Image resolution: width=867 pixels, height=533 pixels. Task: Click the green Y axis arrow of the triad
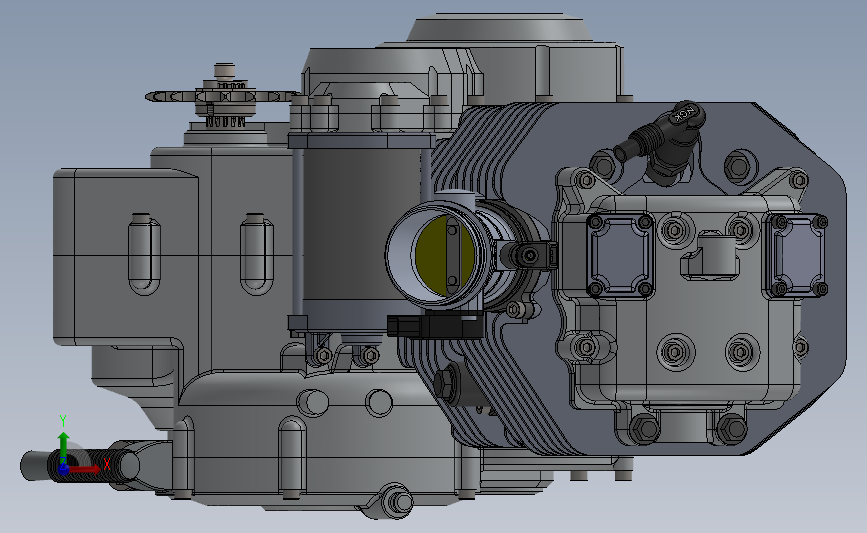coord(63,447)
